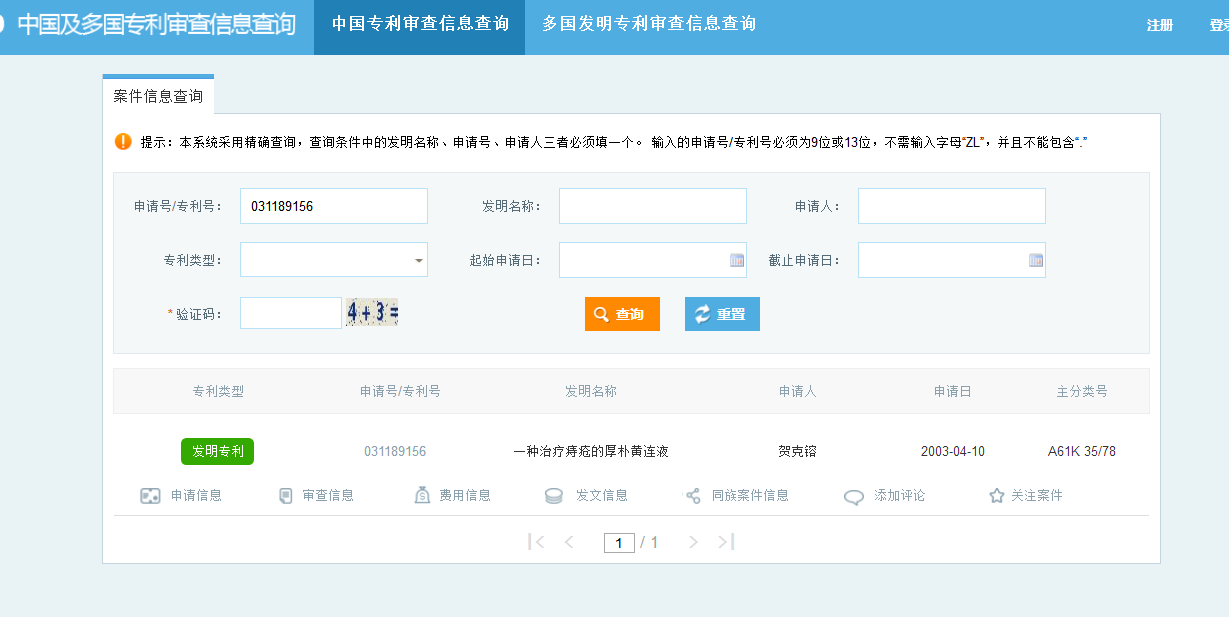Viewport: 1229px width, 617px height.
Task: Open calendar for 截止申请日 field
Action: coord(1036,261)
